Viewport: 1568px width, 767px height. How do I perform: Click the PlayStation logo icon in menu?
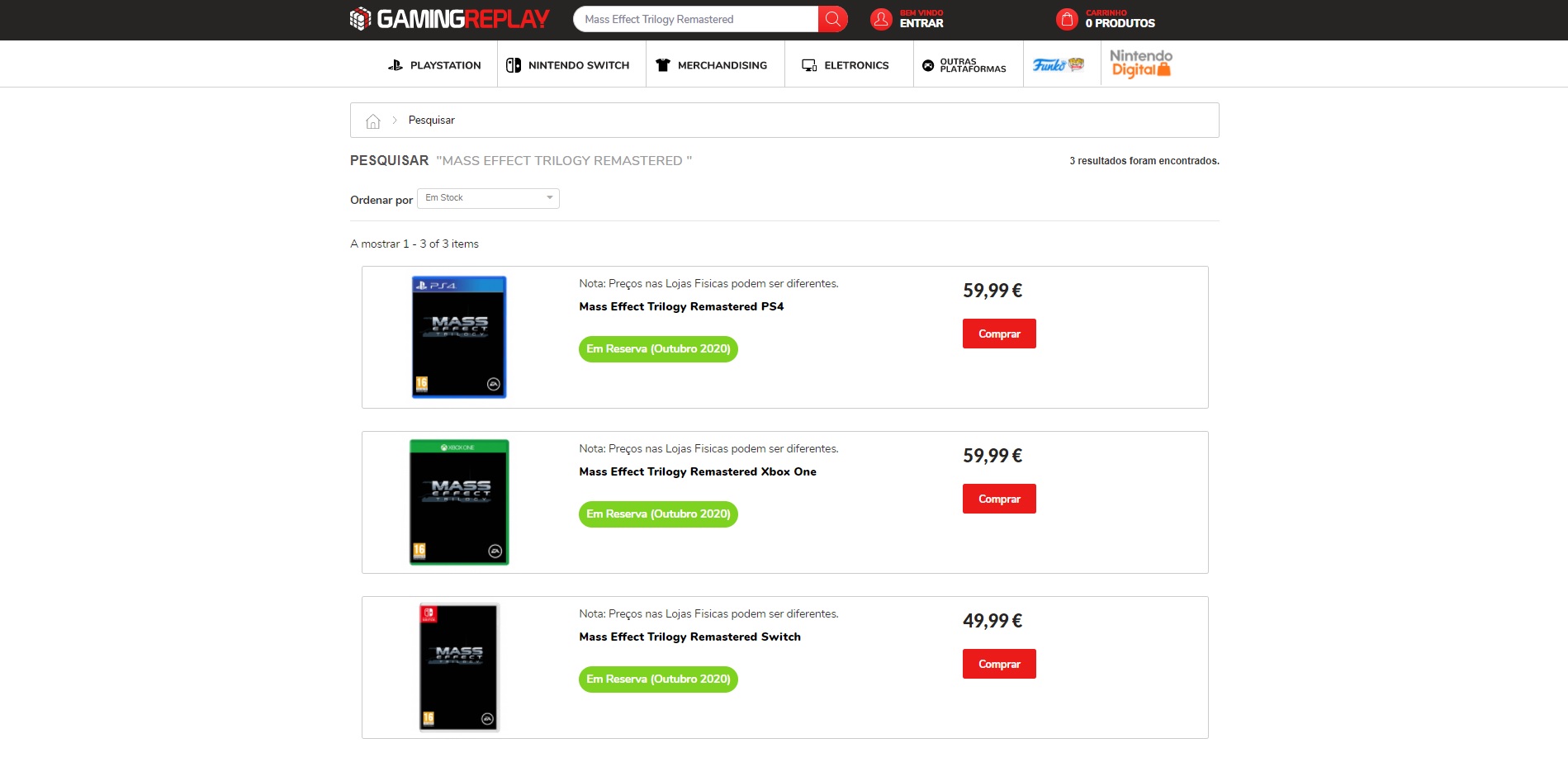pyautogui.click(x=396, y=65)
